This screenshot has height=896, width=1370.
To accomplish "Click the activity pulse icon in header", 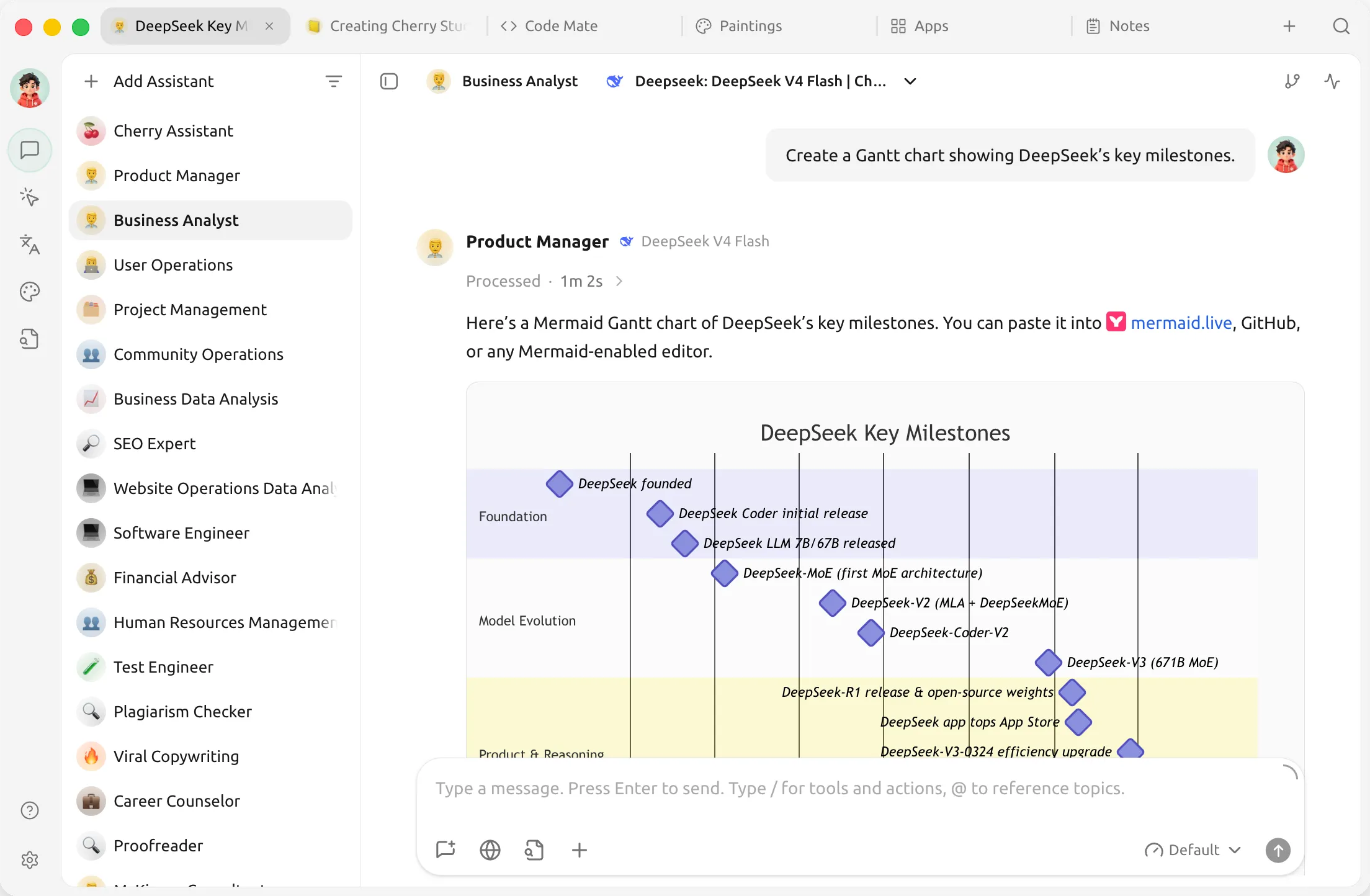I will click(x=1332, y=81).
